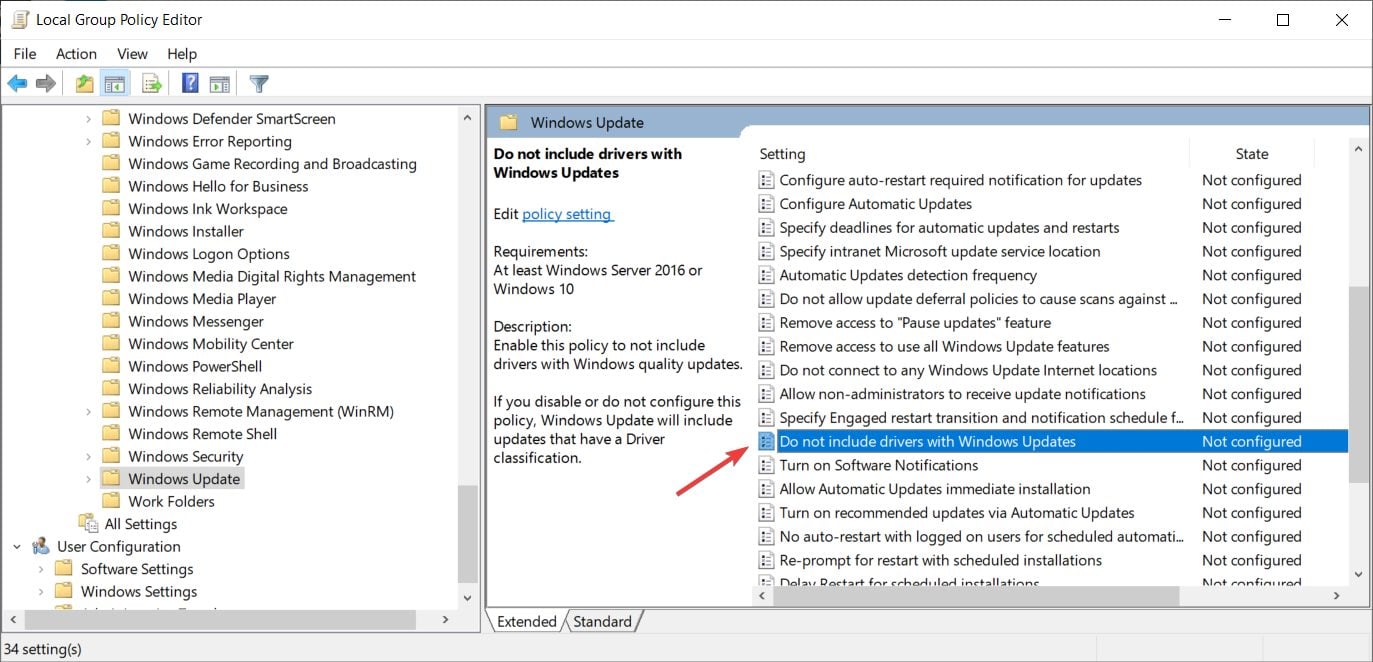
Task: Select "Do not include drivers with Windows Updates"
Action: click(1052, 441)
